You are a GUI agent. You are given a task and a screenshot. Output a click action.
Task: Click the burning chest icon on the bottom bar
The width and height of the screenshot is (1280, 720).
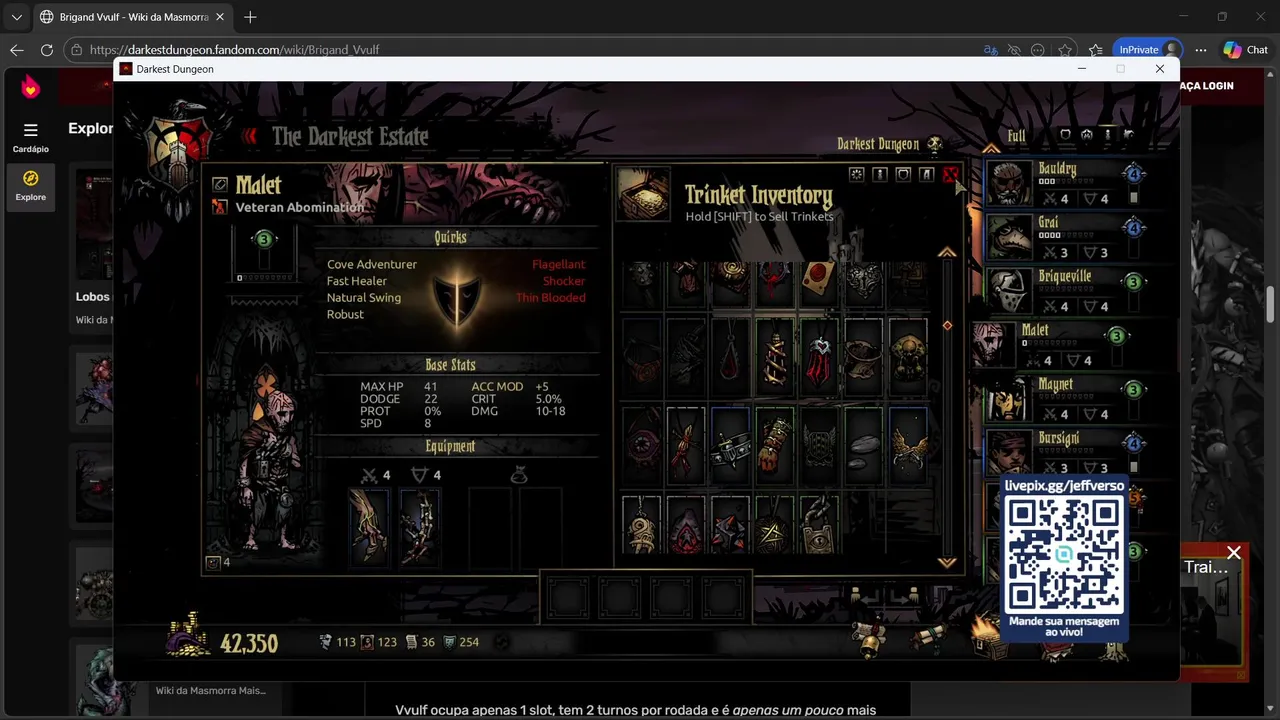click(x=990, y=636)
